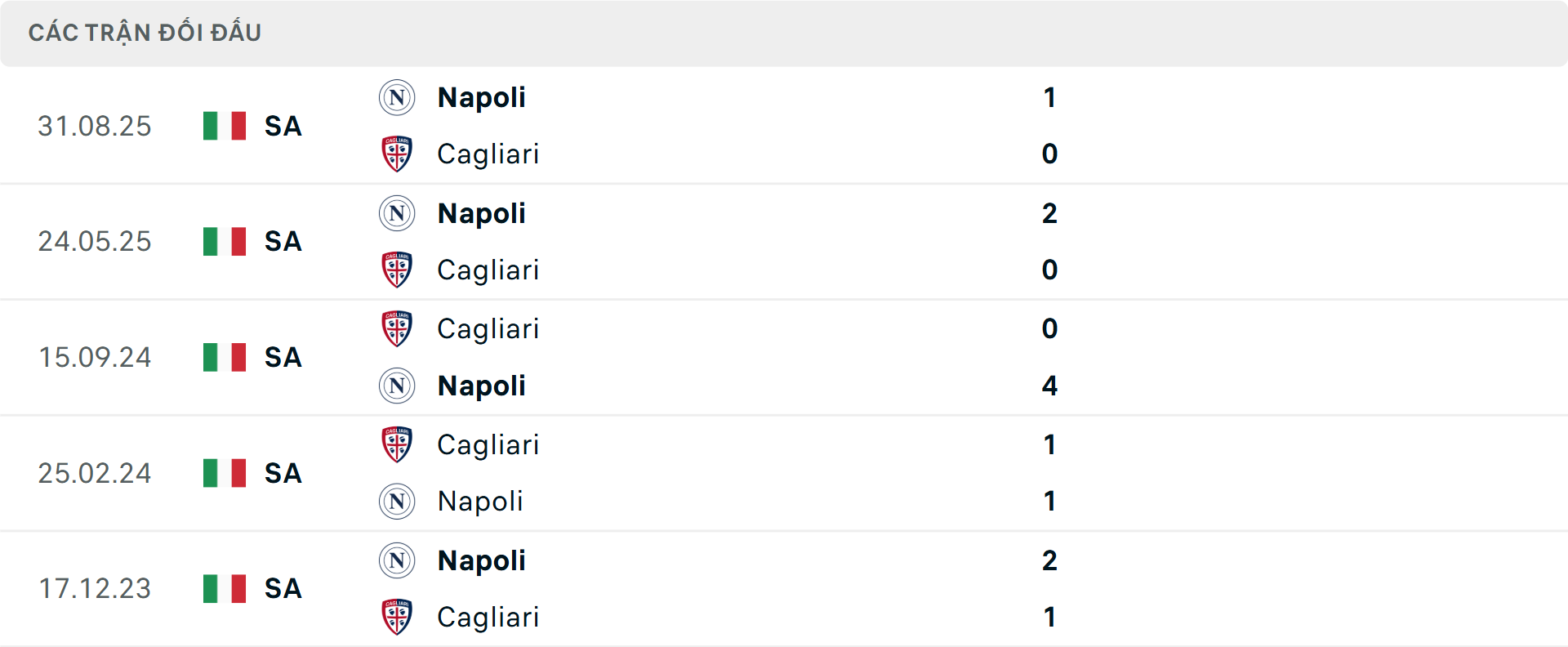Click the Napoli name in the 15.09.24 match
This screenshot has width=1568, height=647.
[x=481, y=386]
